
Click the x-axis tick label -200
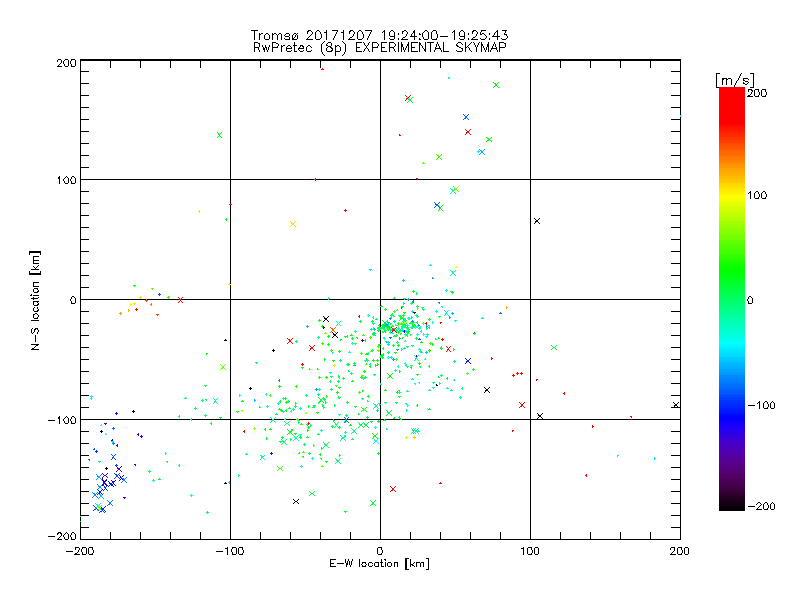click(80, 551)
